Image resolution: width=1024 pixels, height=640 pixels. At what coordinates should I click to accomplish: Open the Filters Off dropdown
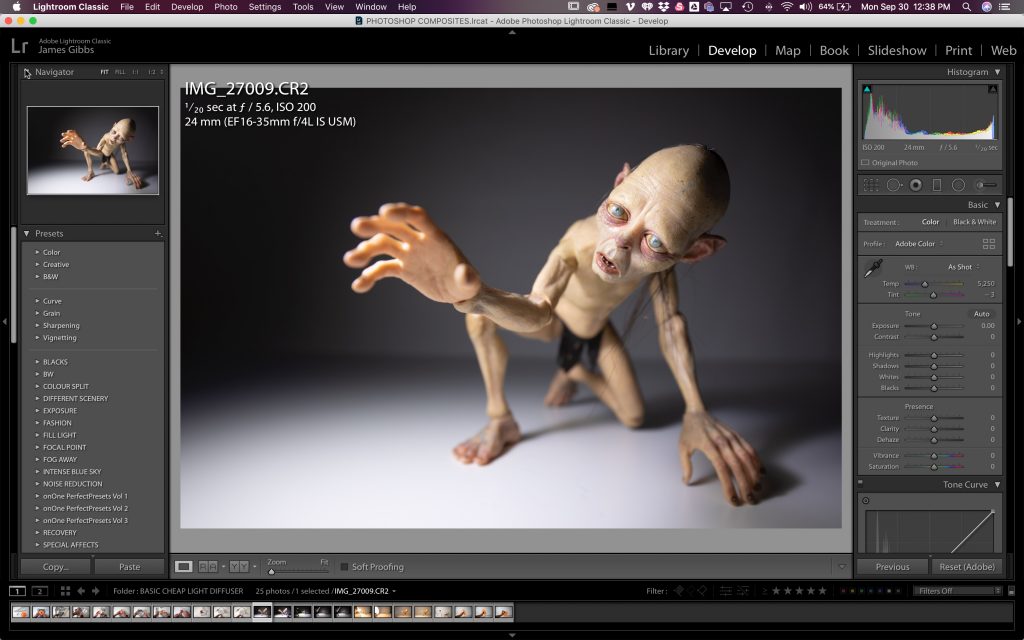pyautogui.click(x=957, y=591)
